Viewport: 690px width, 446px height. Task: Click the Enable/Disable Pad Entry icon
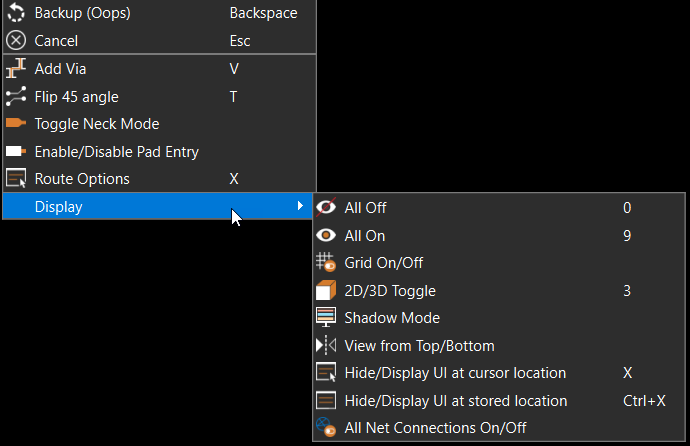click(16, 151)
